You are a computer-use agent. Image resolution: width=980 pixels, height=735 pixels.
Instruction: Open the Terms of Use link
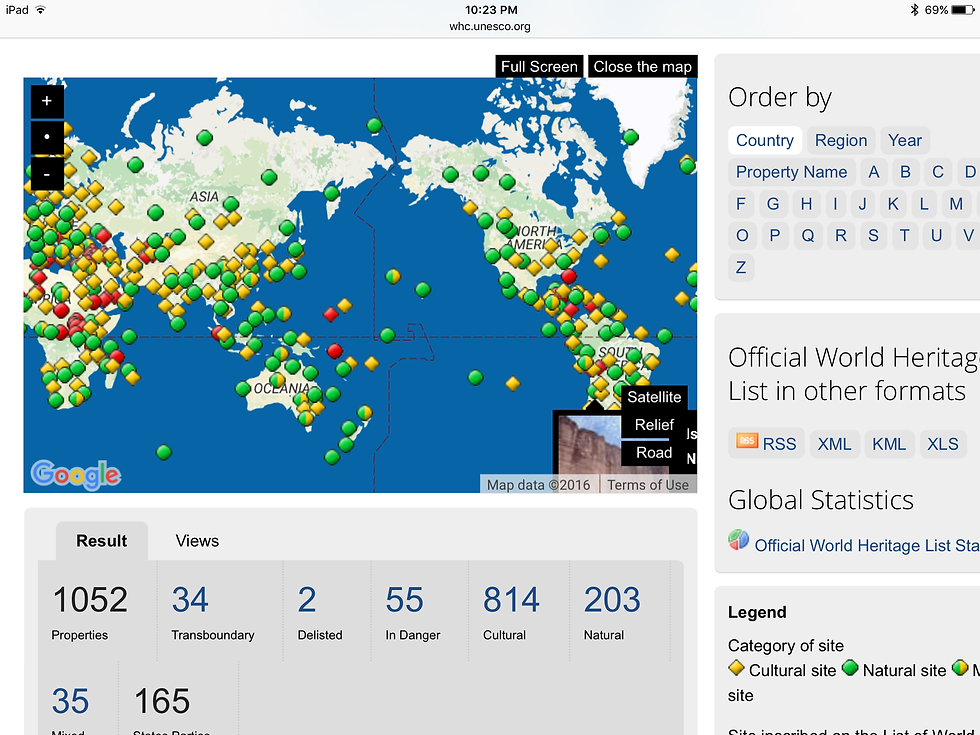pyautogui.click(x=648, y=485)
